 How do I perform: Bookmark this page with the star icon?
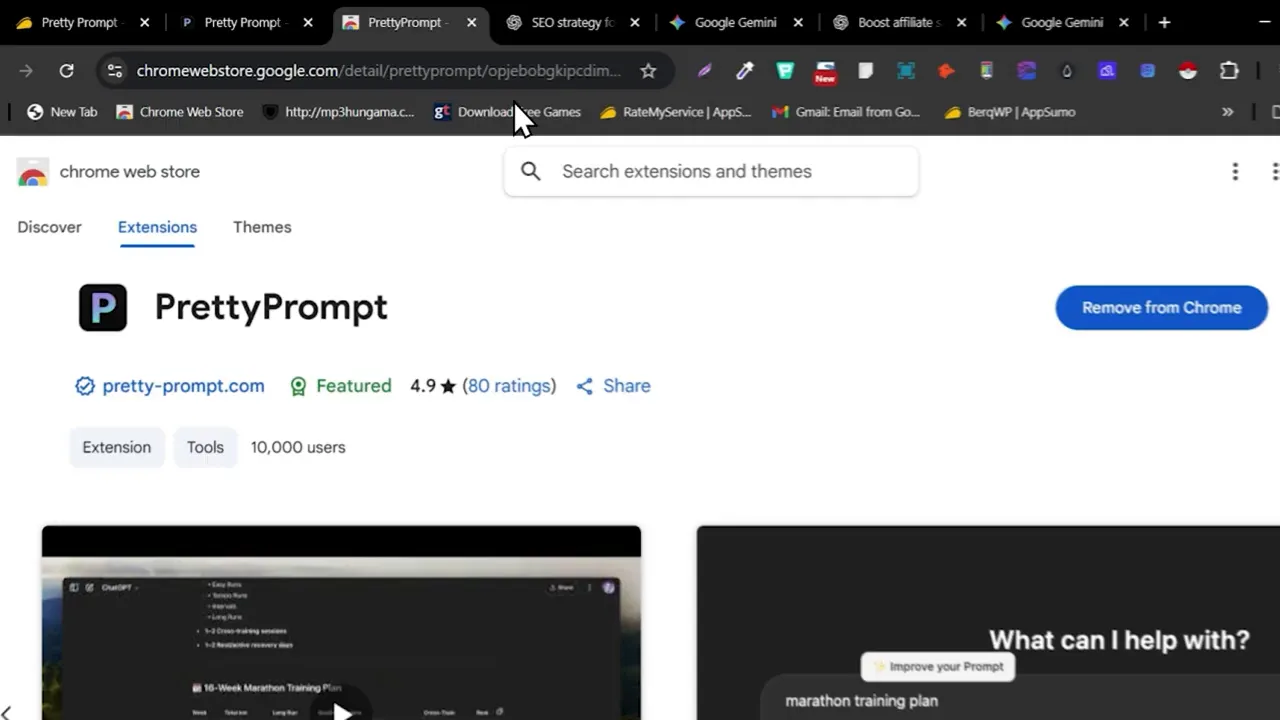click(648, 70)
